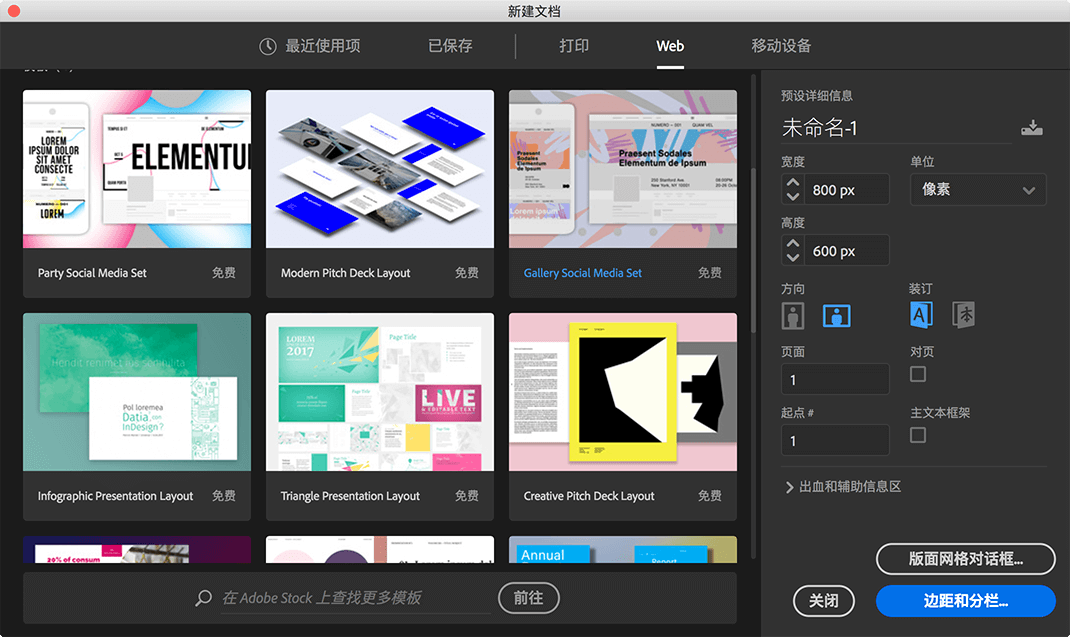This screenshot has height=637, width=1070.
Task: Select Party Social Media Set thumbnail
Action: point(137,169)
